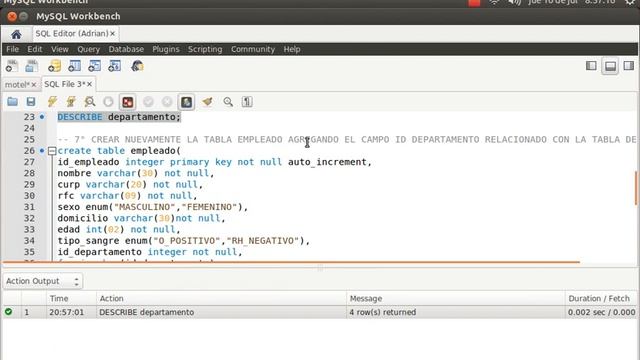Create a new stored routine icon
The image size is (640, 360).
click(115, 66)
